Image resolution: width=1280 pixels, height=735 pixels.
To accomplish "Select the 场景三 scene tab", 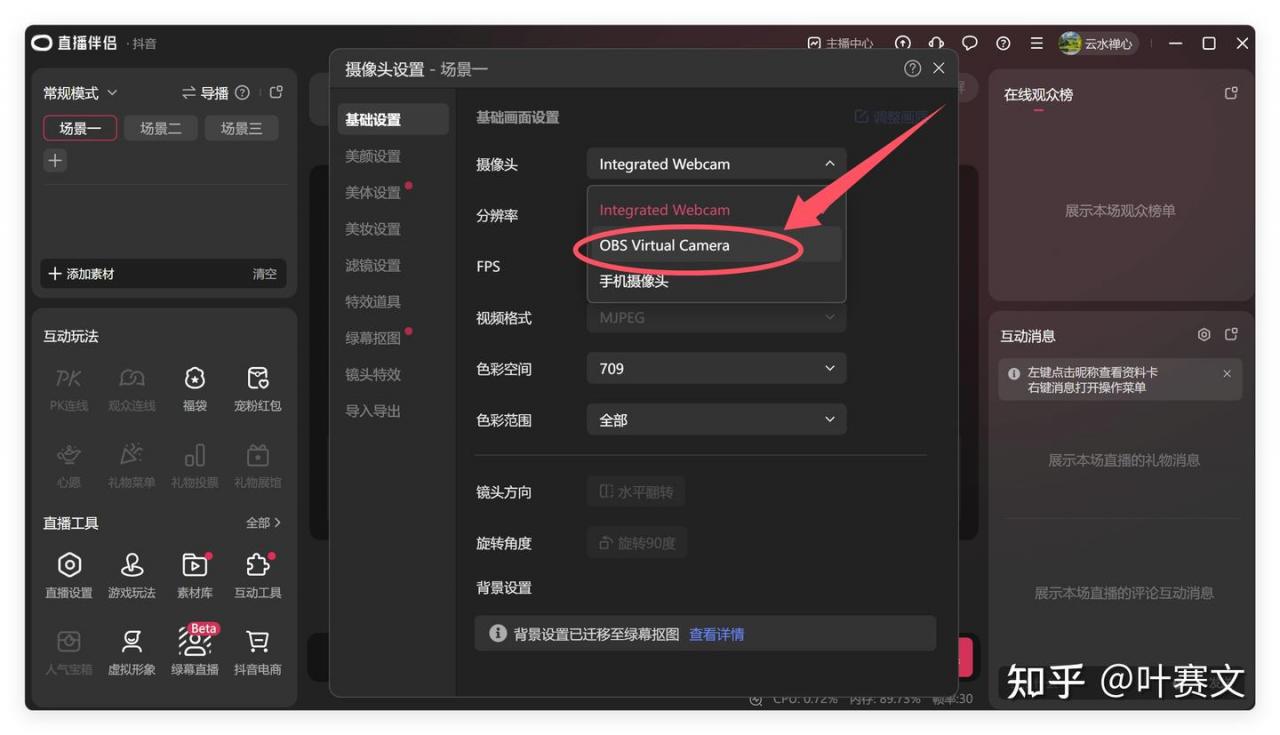I will tap(241, 128).
